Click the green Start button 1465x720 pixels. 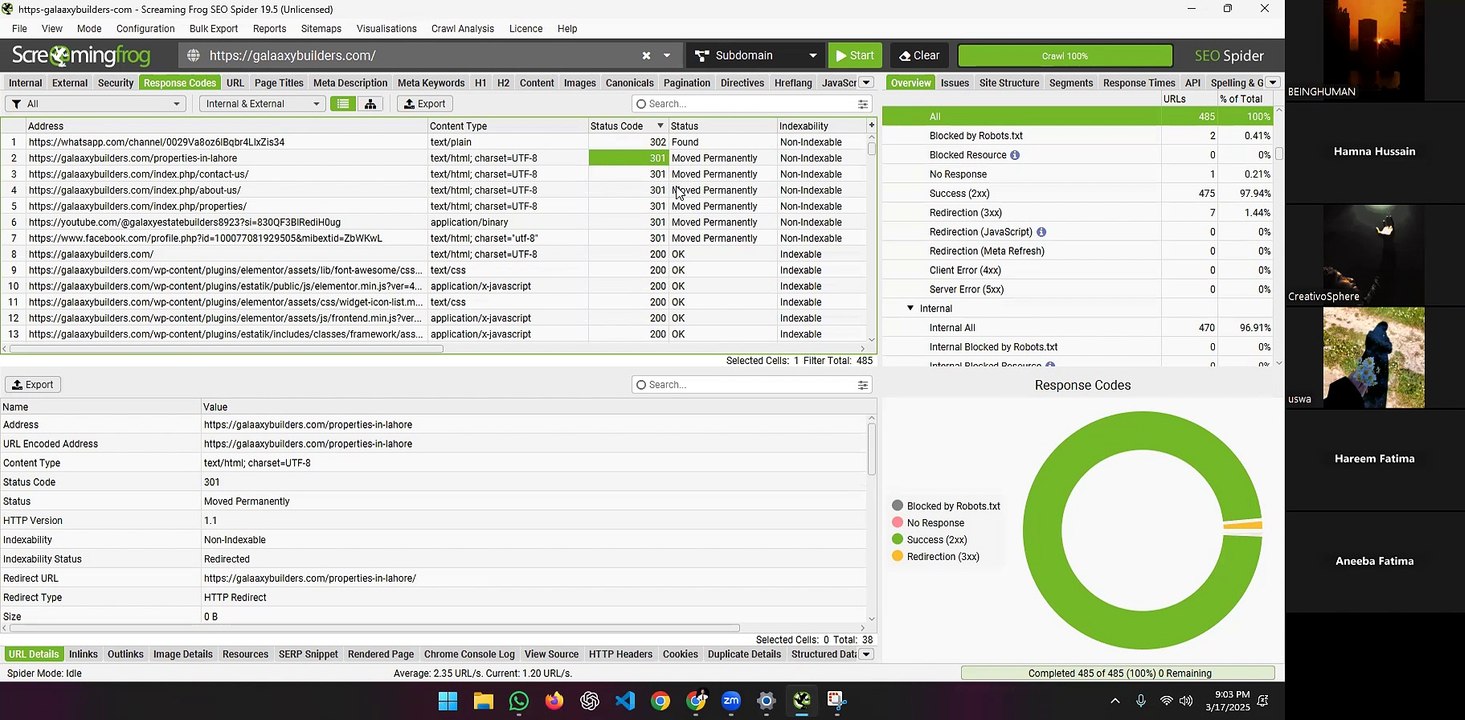(x=855, y=56)
